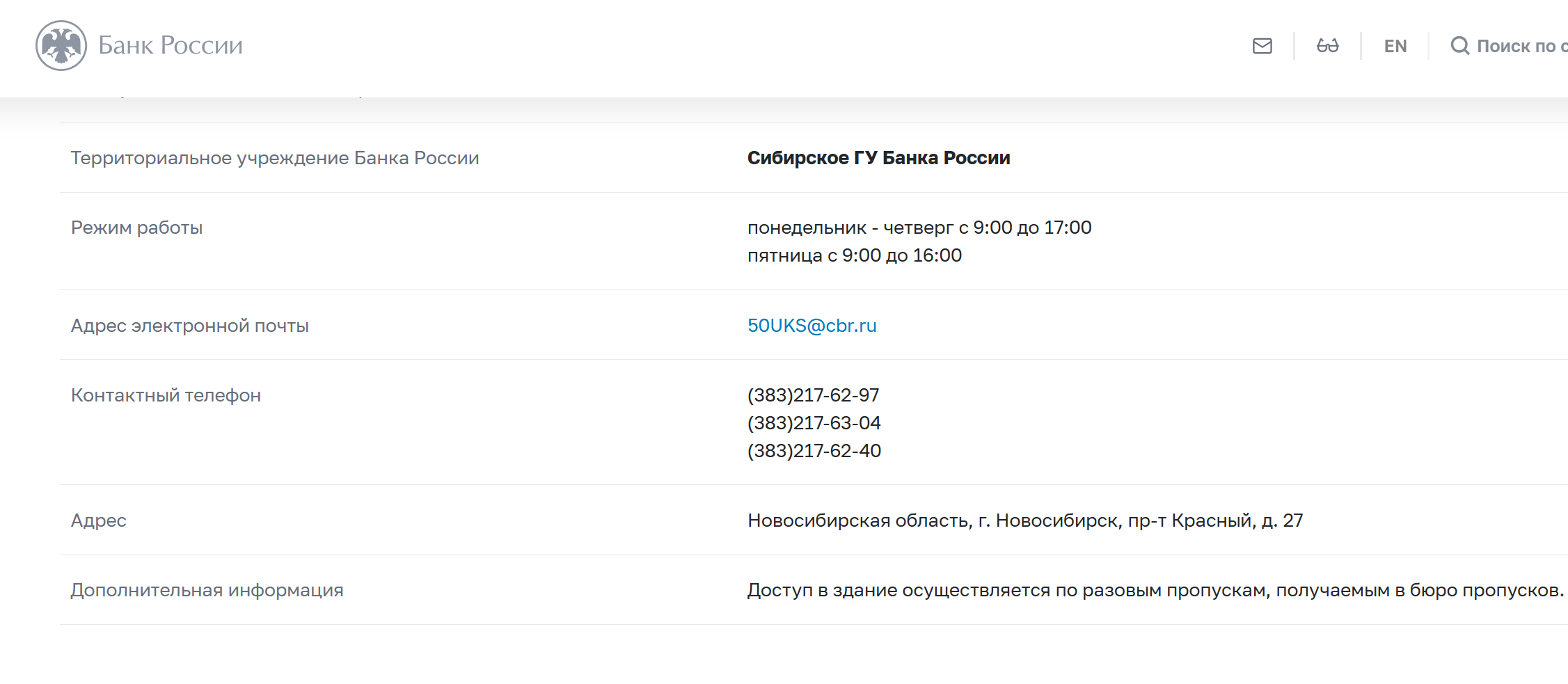This screenshot has height=684, width=1568.
Task: Select the Сибирское ГУ Банка России text
Action: [x=878, y=158]
